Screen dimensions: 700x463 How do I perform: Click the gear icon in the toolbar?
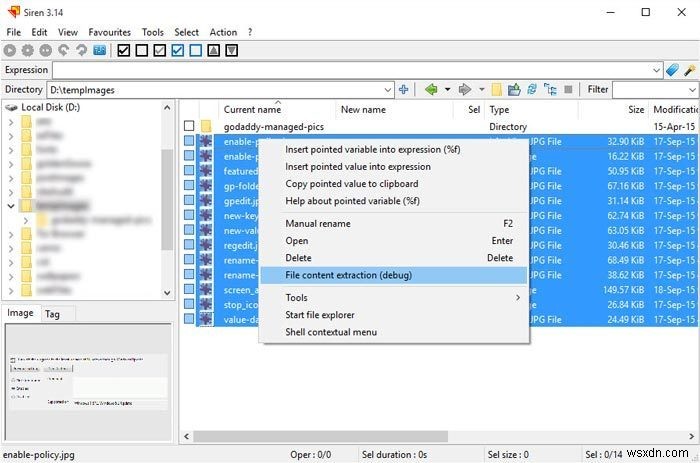(28, 50)
